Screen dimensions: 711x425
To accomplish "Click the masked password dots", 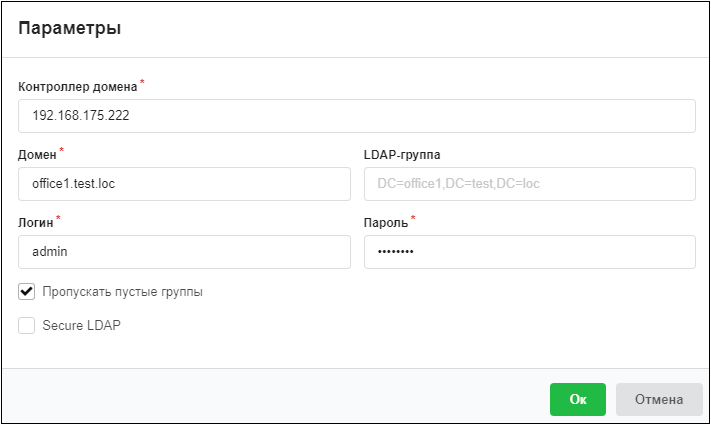I will coord(396,252).
